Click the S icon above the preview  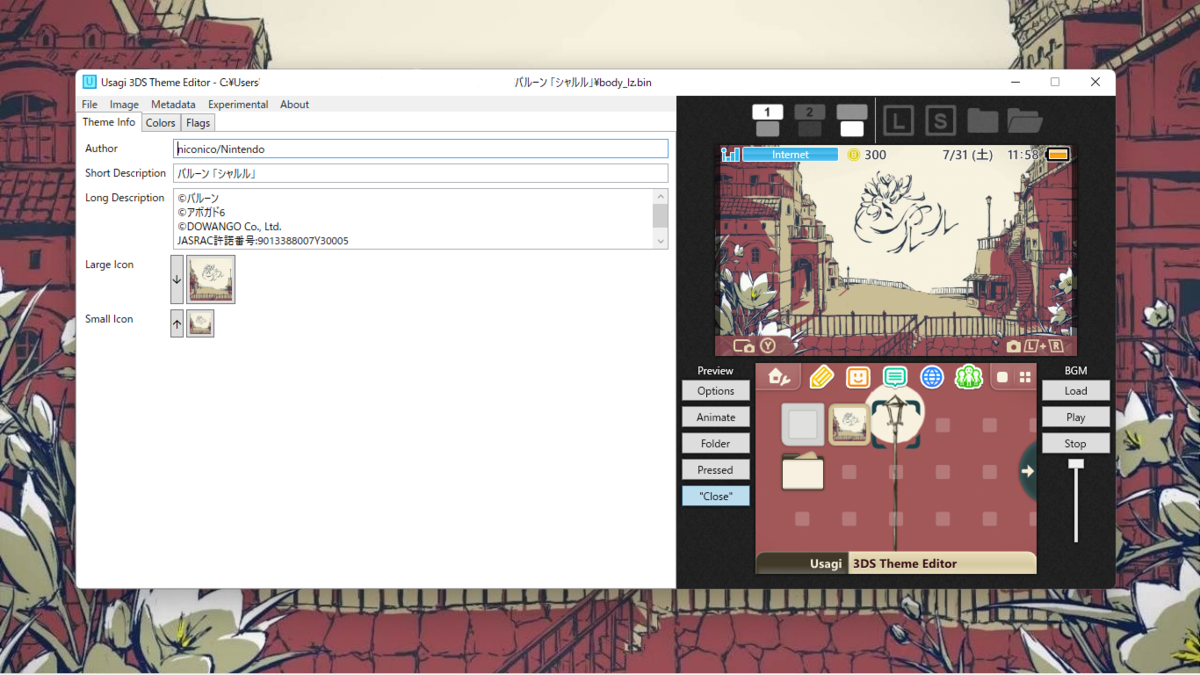point(940,121)
